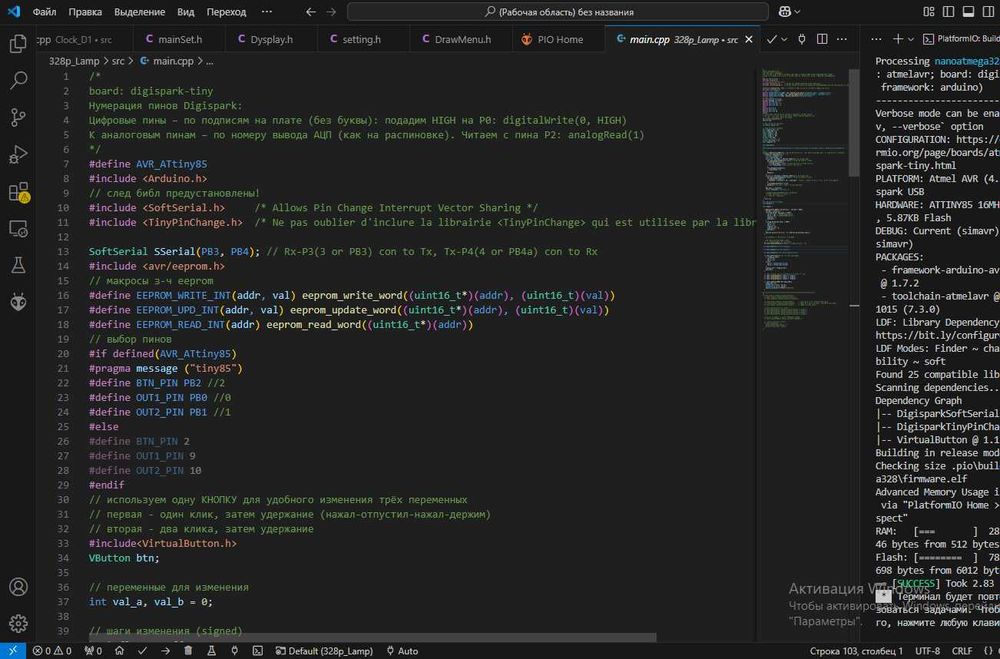Open the Search view in activity bar
The width and height of the screenshot is (1000, 659).
click(18, 80)
